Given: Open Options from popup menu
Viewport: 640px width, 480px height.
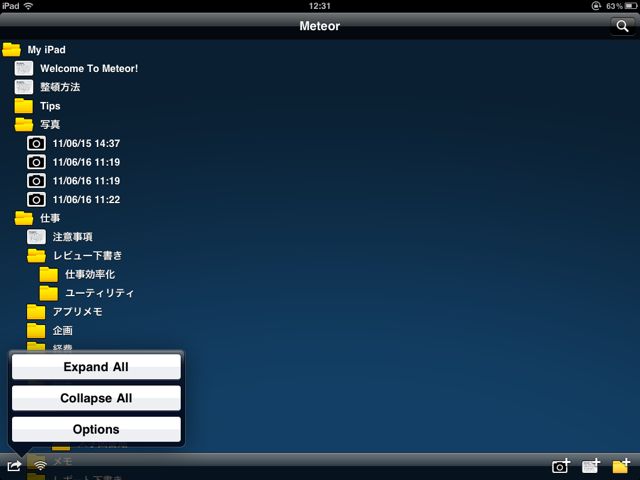Looking at the screenshot, I should click(x=96, y=429).
